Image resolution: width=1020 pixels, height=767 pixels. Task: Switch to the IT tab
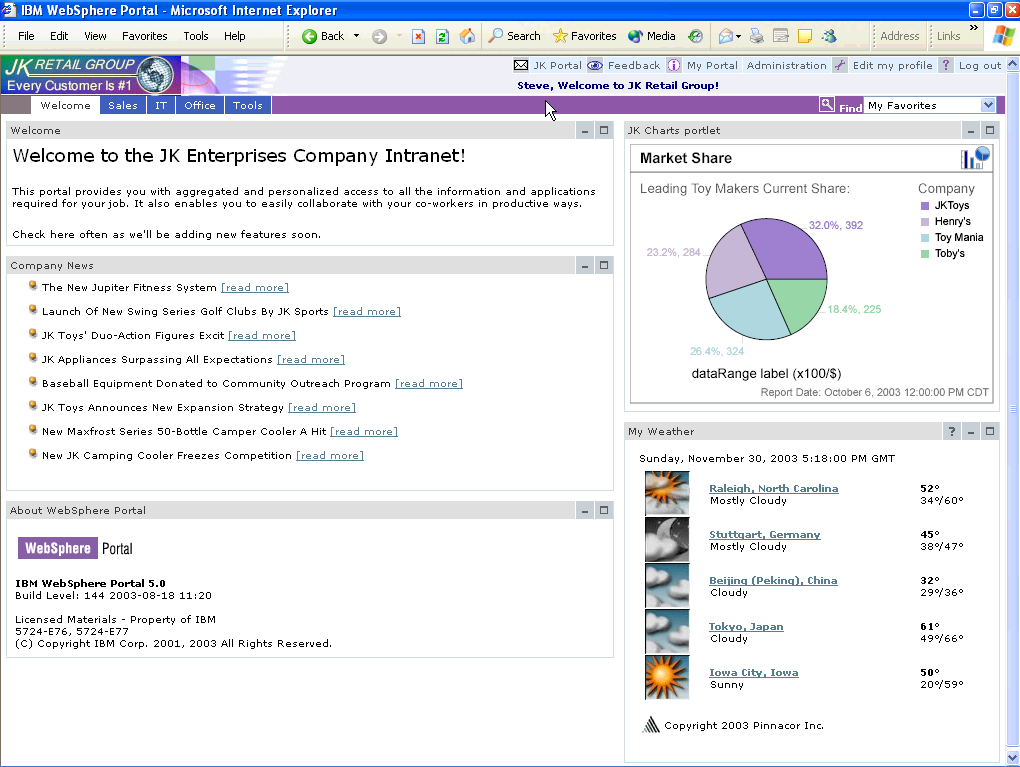click(x=161, y=105)
